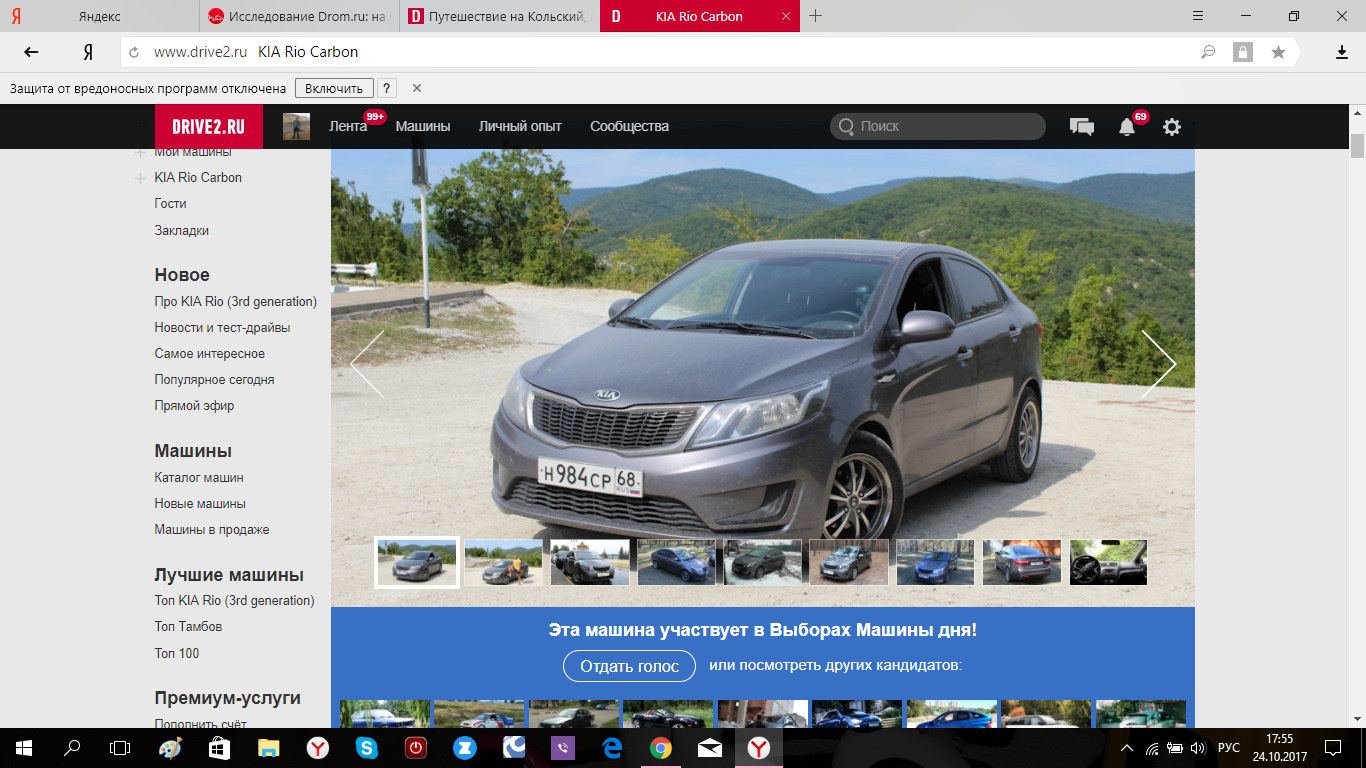
Task: Open Машины in top navigation
Action: (423, 126)
